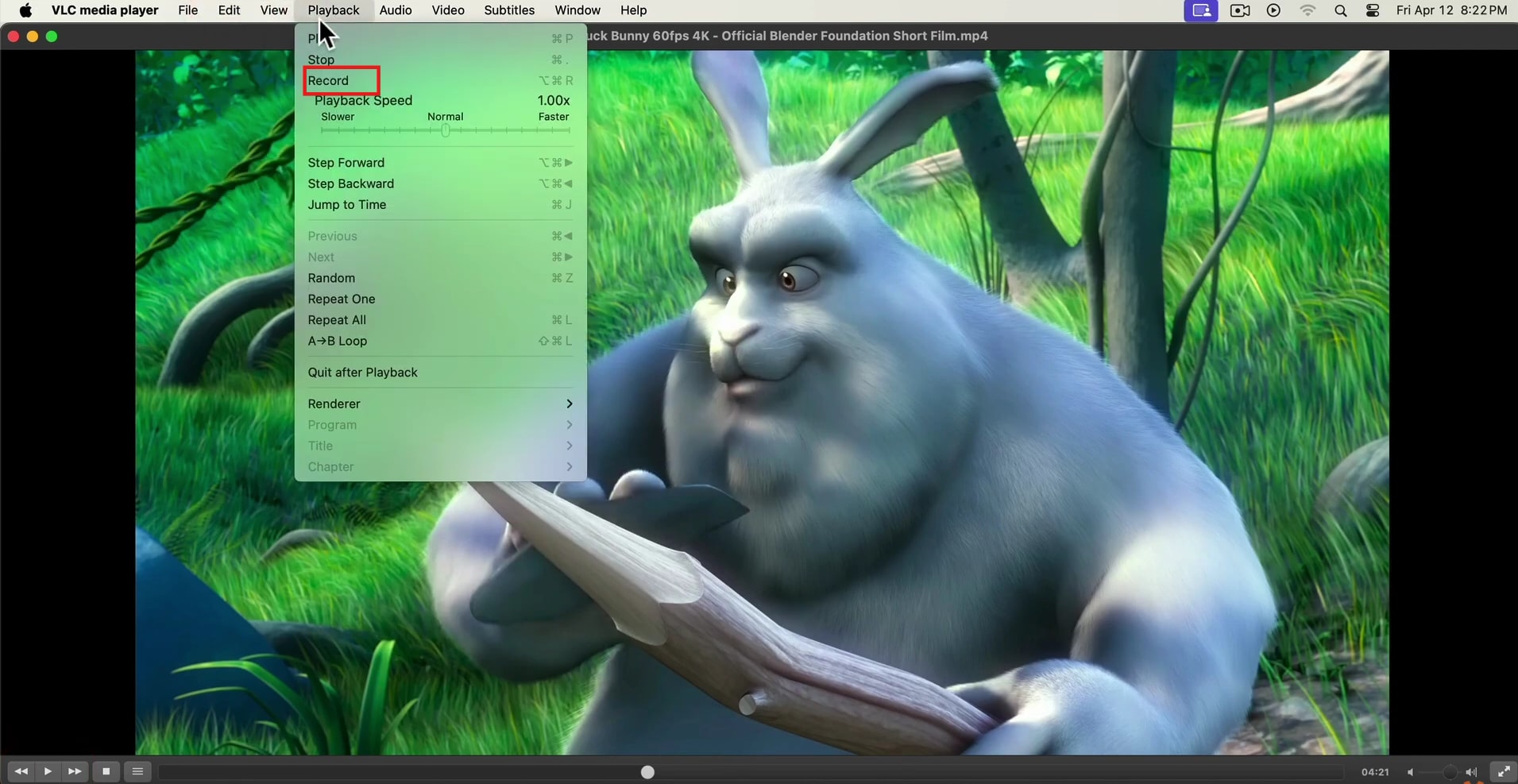Click the volume slider knob

(1450, 772)
